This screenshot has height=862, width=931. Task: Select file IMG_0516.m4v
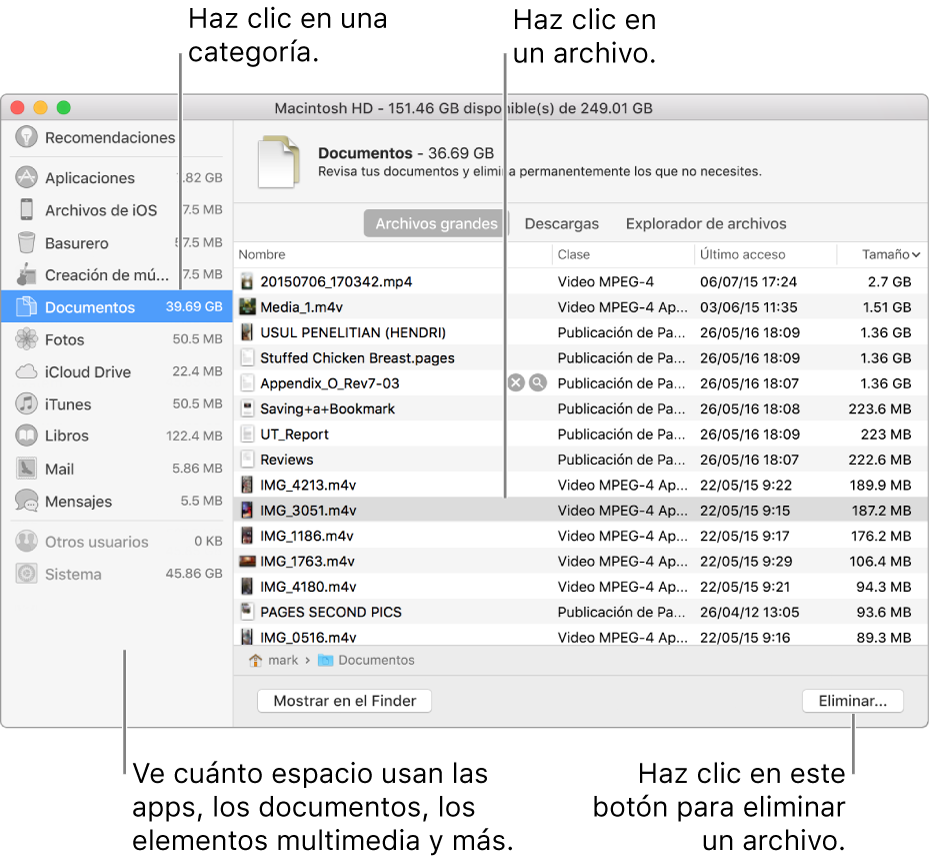308,638
